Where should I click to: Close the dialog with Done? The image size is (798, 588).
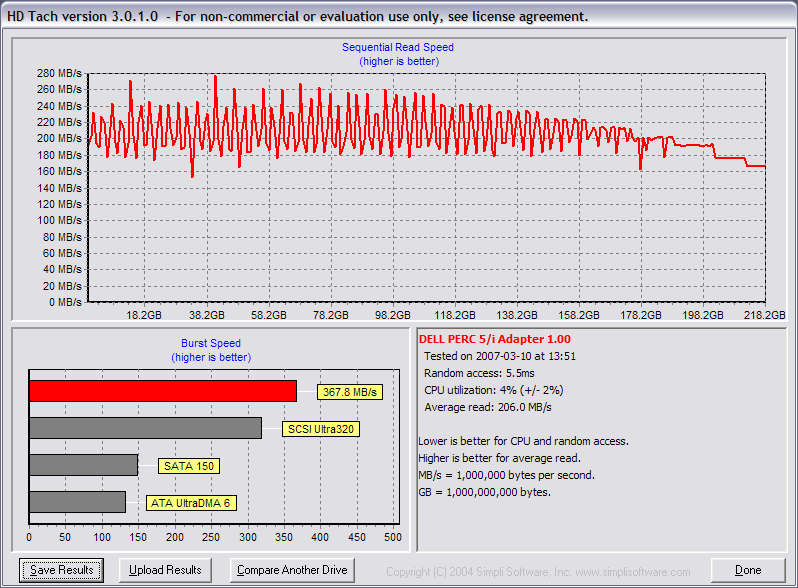pos(748,570)
